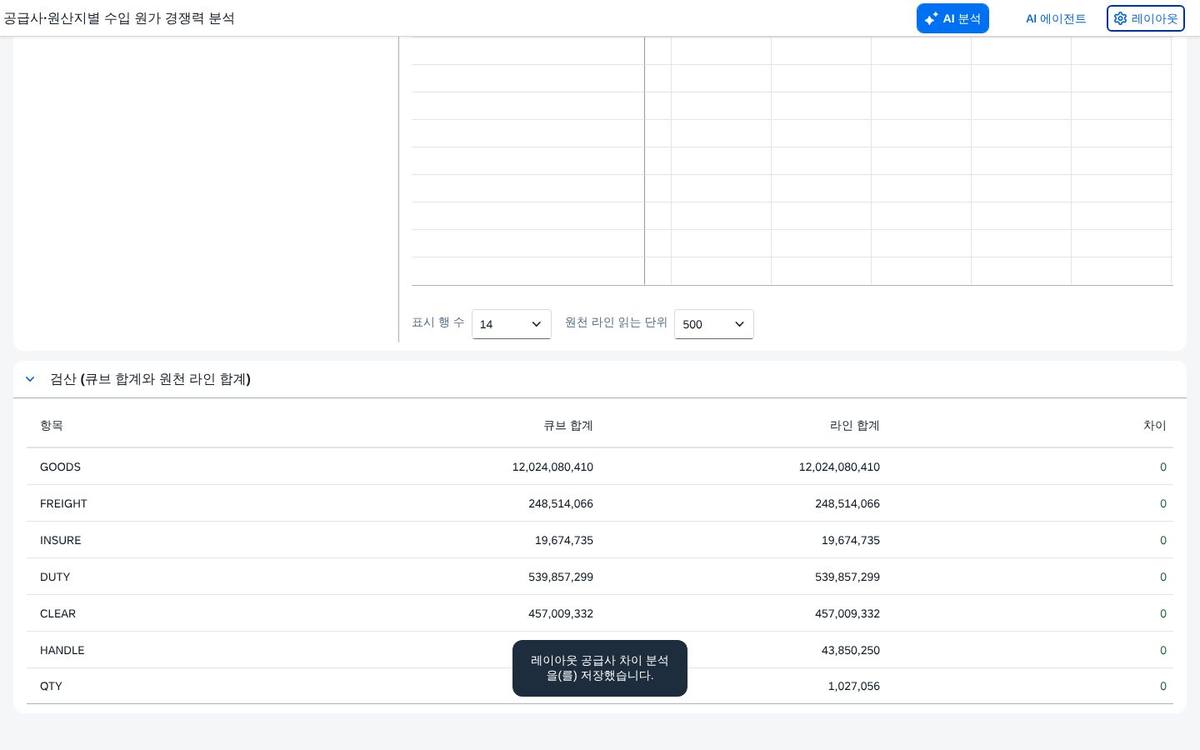The image size is (1200, 750).
Task: Collapse the 검산 section chevron
Action: [30, 379]
